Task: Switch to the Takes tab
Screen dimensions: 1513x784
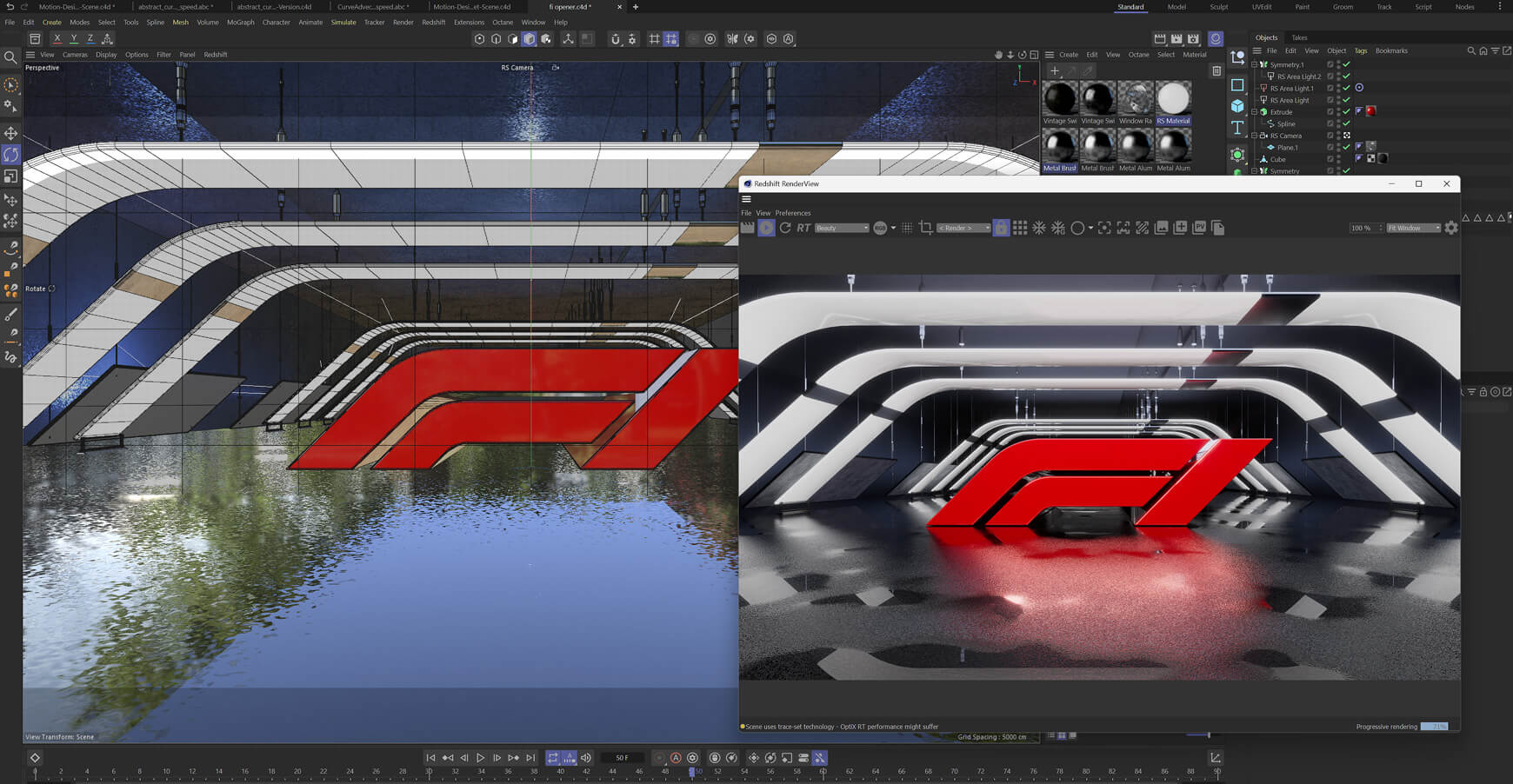Action: 1299,37
